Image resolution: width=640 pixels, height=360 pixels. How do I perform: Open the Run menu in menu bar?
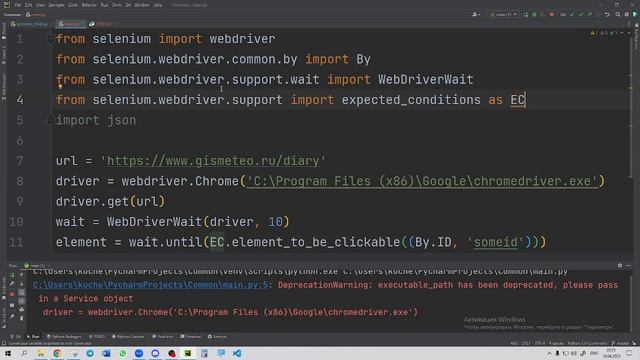click(x=104, y=5)
